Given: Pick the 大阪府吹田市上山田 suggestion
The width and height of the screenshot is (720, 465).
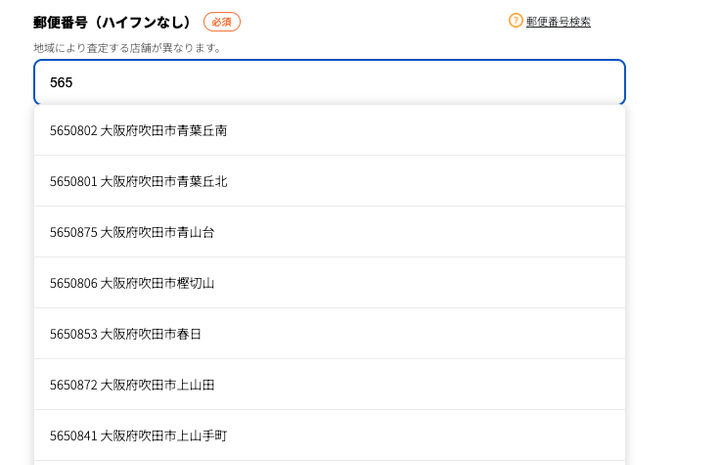Looking at the screenshot, I should (157, 385).
